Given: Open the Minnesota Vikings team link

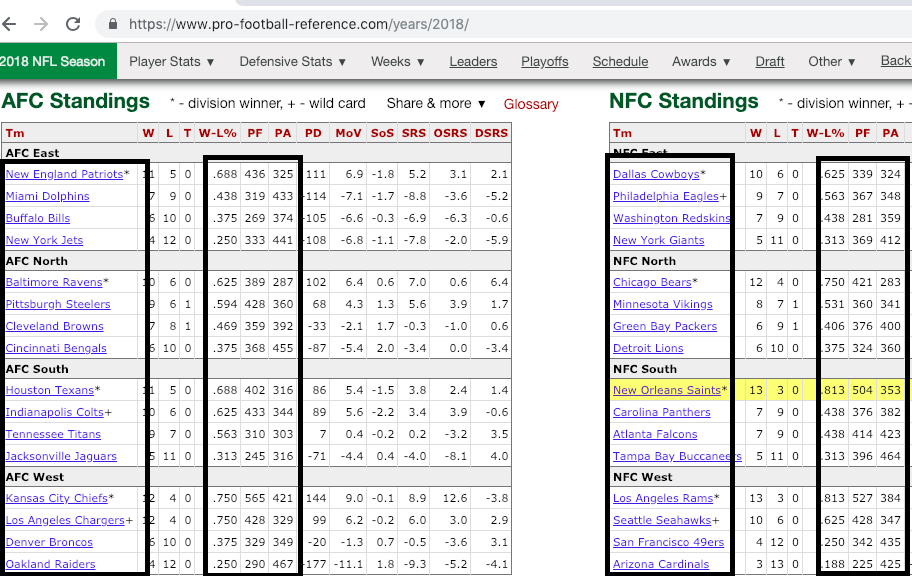Looking at the screenshot, I should 662,304.
